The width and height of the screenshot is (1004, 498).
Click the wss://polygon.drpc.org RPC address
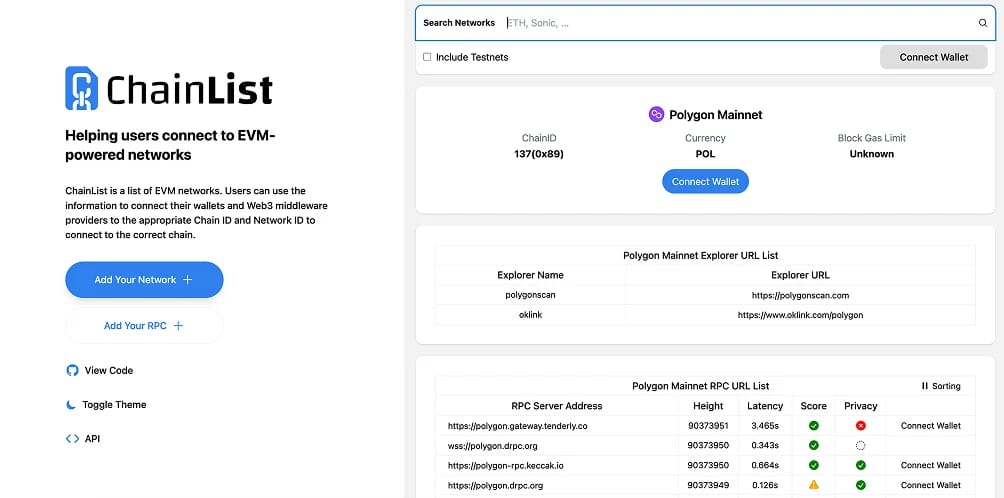pyautogui.click(x=492, y=446)
